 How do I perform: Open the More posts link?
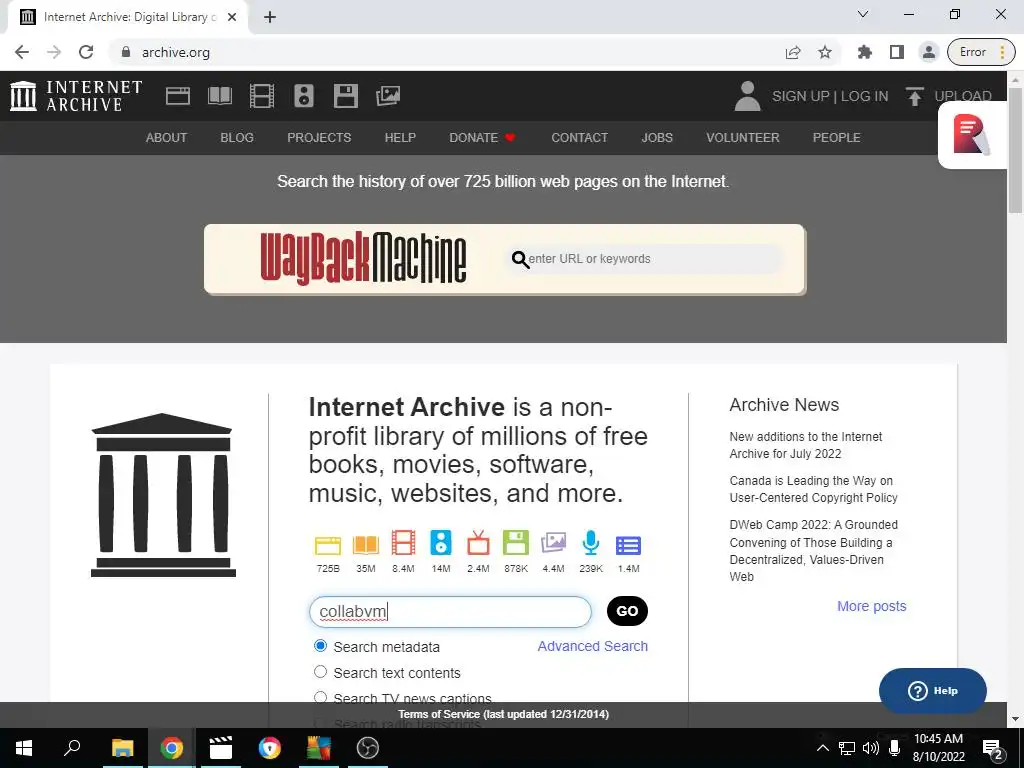click(871, 606)
